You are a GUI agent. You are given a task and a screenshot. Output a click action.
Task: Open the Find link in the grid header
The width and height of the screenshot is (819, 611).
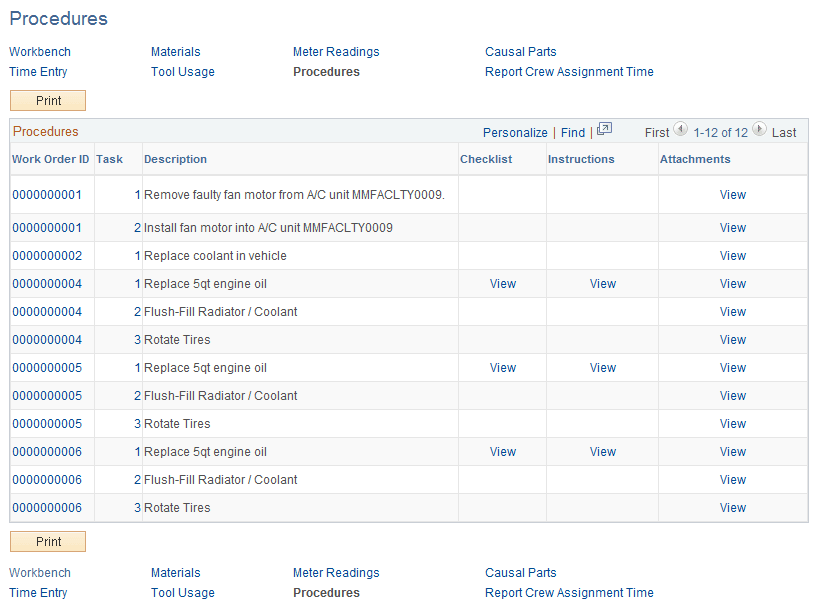(572, 132)
